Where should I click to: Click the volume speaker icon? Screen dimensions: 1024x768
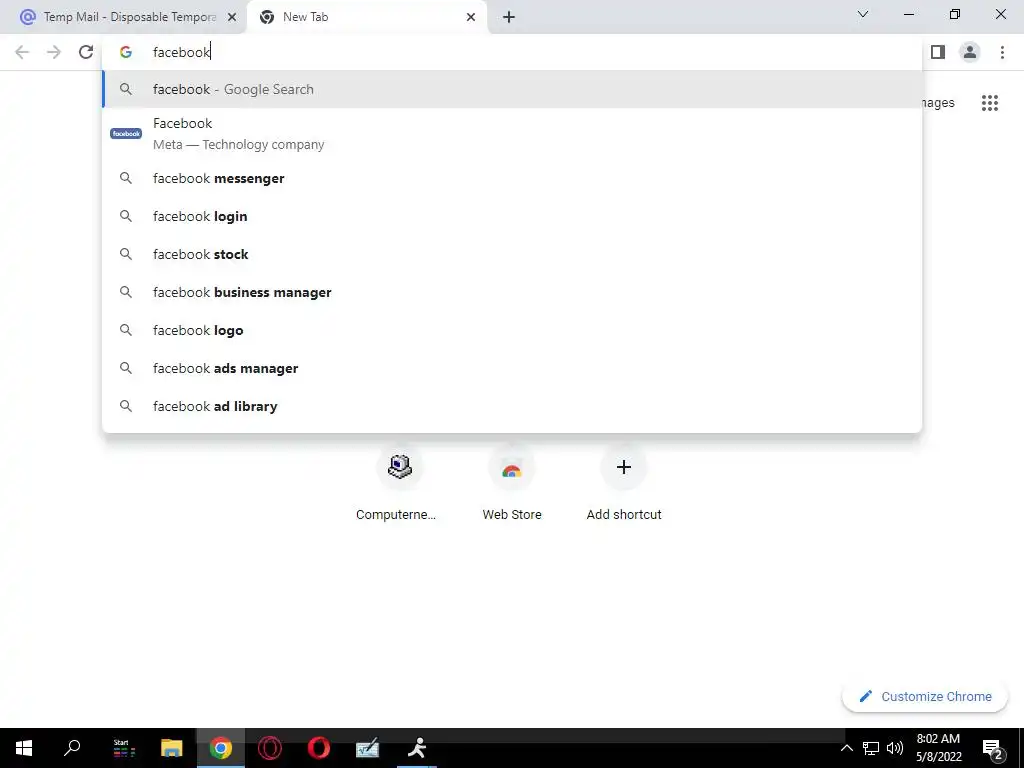click(x=895, y=748)
